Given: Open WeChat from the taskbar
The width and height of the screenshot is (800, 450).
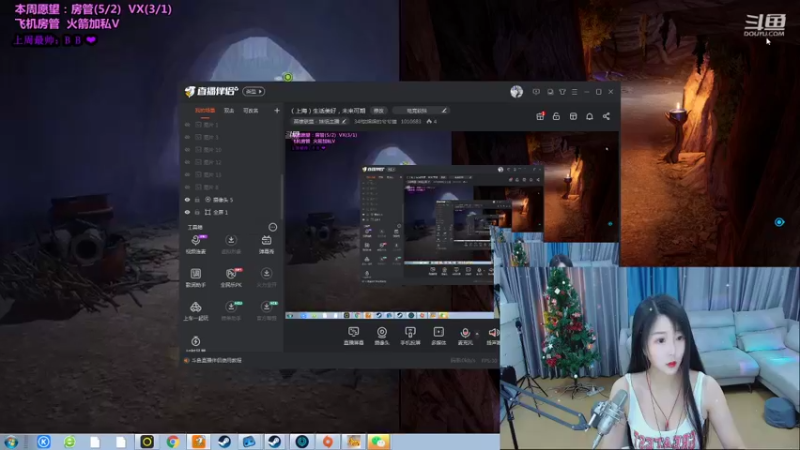Looking at the screenshot, I should pos(378,442).
